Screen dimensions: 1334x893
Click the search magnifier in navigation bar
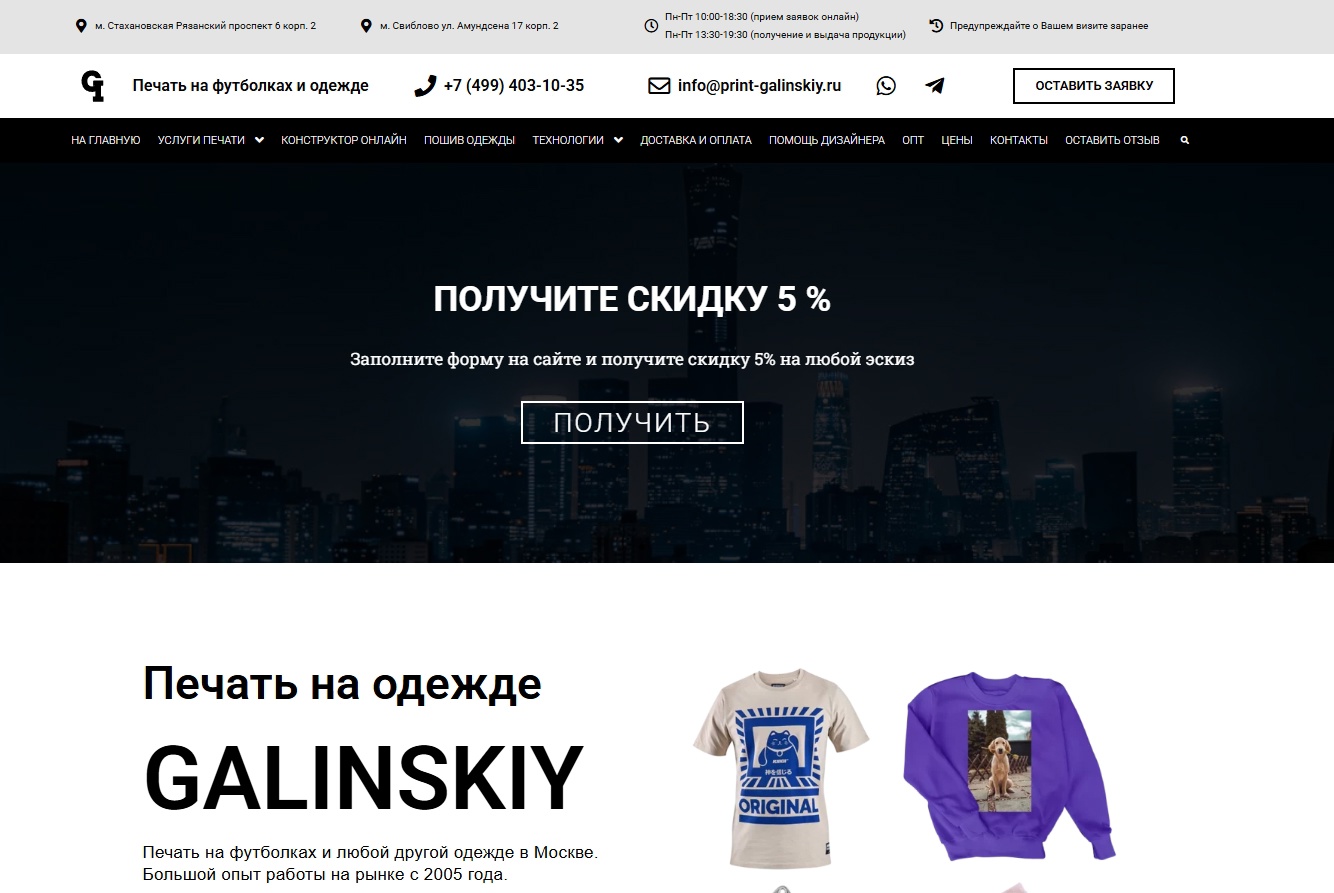click(1185, 140)
